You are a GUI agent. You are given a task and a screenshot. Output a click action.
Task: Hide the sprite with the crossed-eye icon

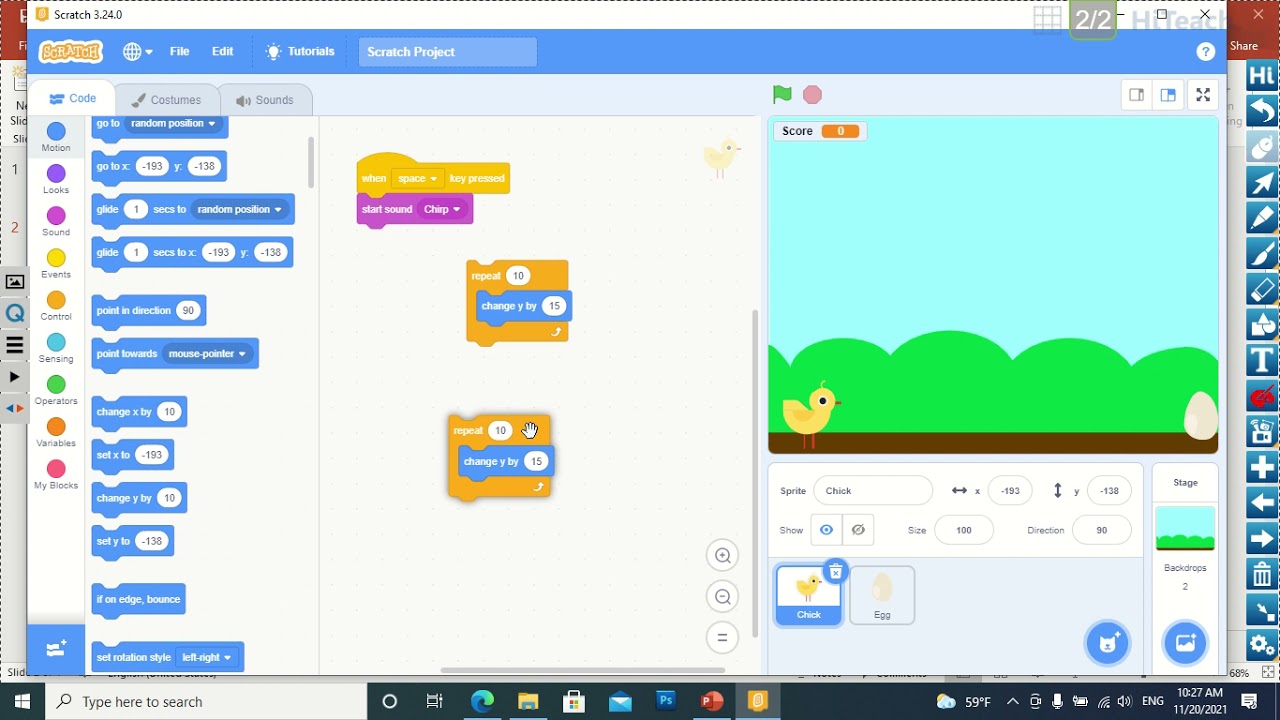858,530
